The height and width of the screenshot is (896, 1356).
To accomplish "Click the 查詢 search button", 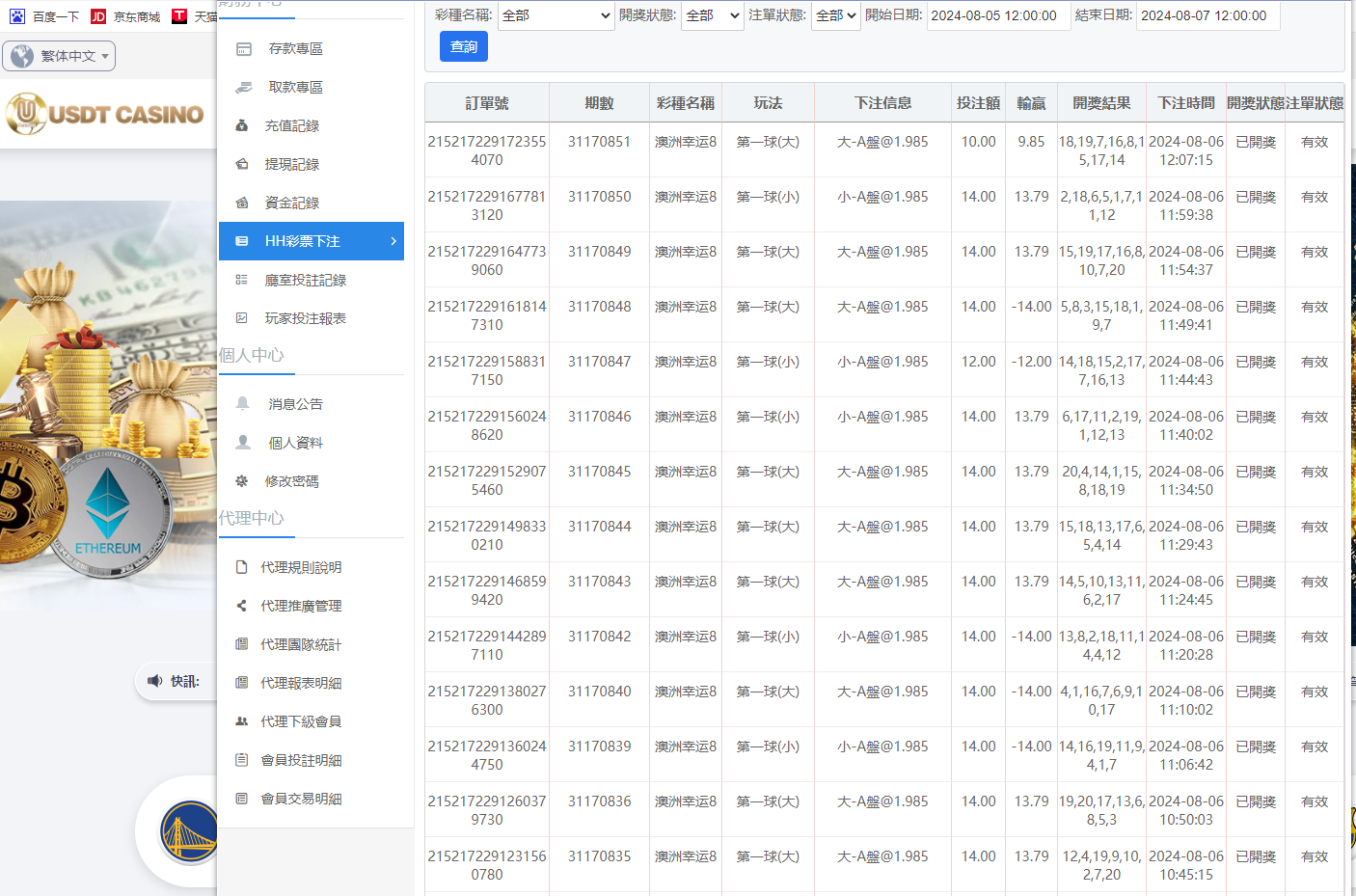I will [x=463, y=45].
